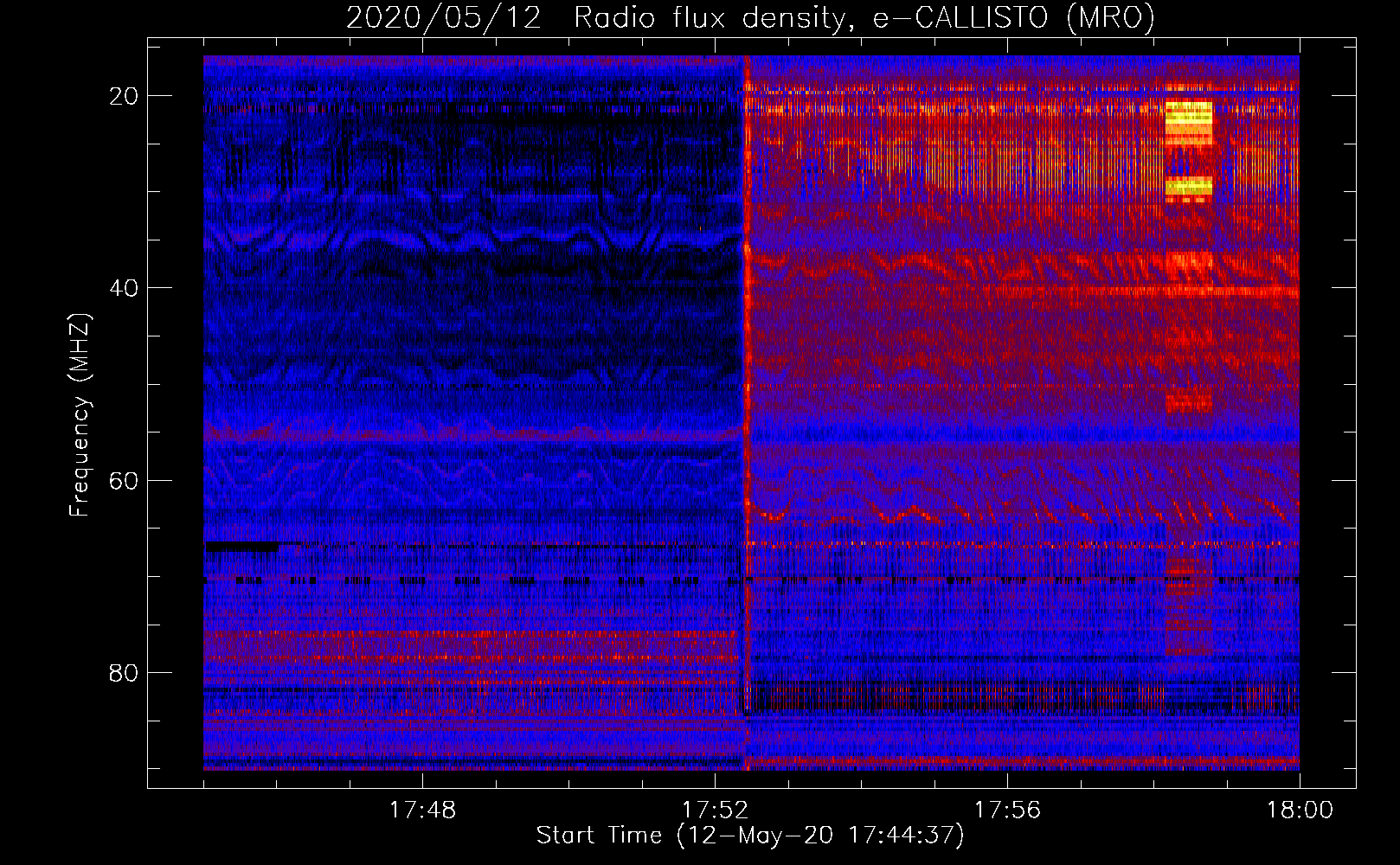Select the 17:48 time tick label
The height and width of the screenshot is (865, 1400).
(x=422, y=811)
